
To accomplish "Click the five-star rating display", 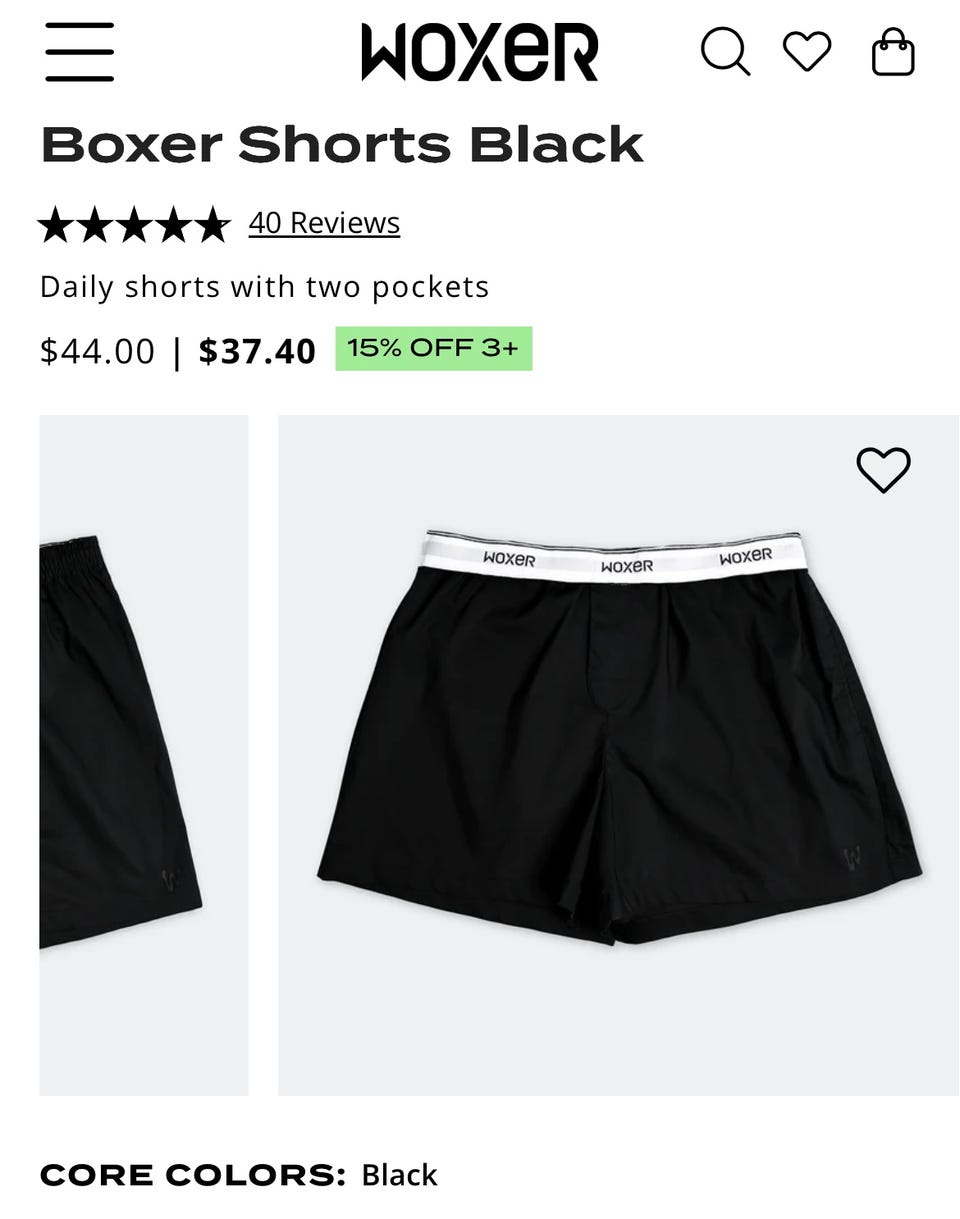I will point(134,224).
